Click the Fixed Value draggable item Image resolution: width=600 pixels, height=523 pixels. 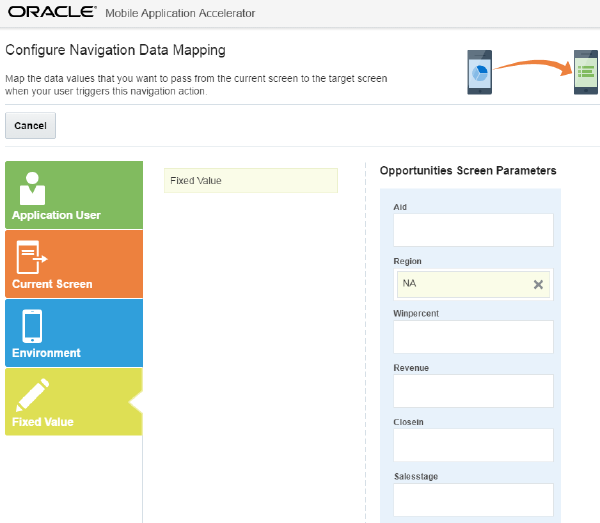pyautogui.click(x=250, y=181)
